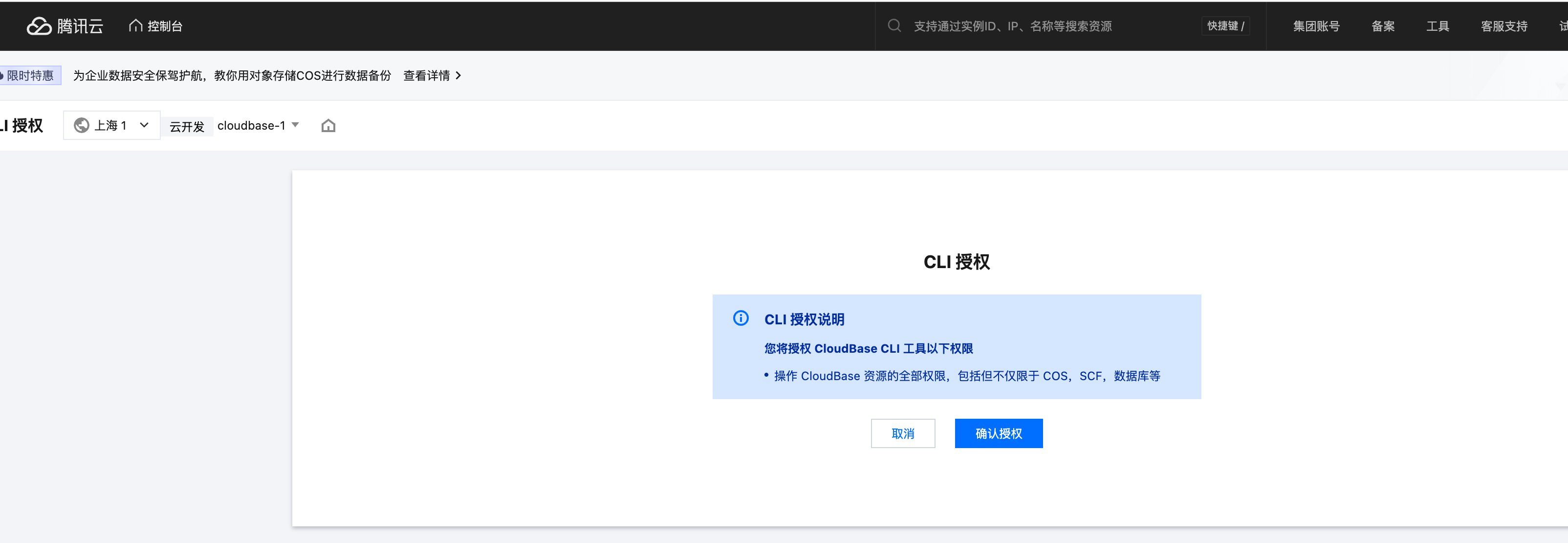Viewport: 1568px width, 543px height.
Task: Click the 确认授权 button
Action: (x=998, y=433)
